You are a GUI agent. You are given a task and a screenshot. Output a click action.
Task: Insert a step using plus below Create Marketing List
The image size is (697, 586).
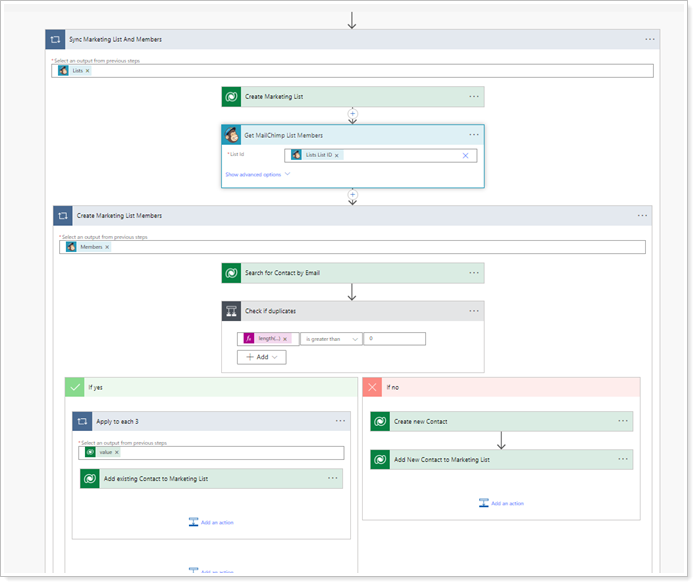coord(352,113)
